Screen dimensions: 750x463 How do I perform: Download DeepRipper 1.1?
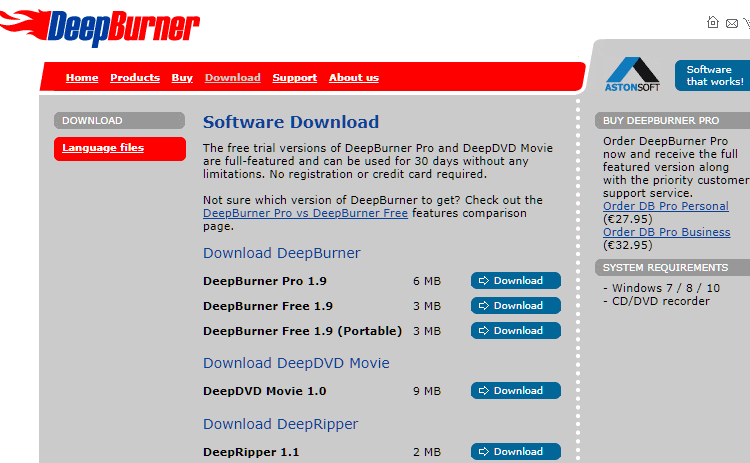(x=515, y=452)
